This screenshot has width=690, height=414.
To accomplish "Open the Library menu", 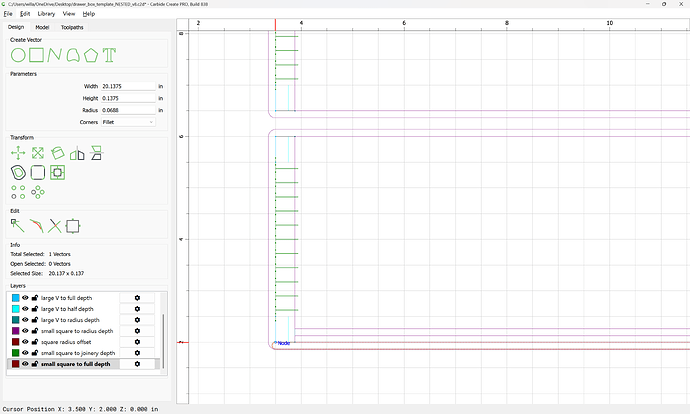I will [x=46, y=14].
